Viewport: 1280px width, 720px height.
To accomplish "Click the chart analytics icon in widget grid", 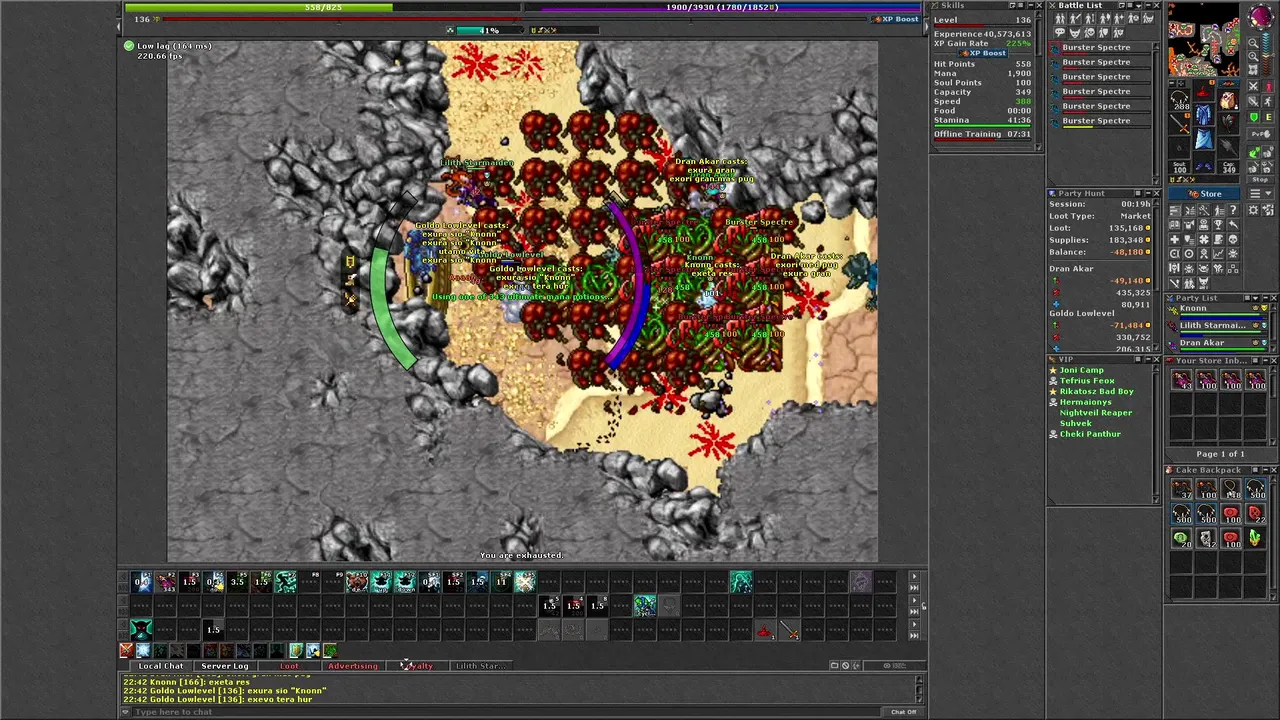I will [1219, 253].
